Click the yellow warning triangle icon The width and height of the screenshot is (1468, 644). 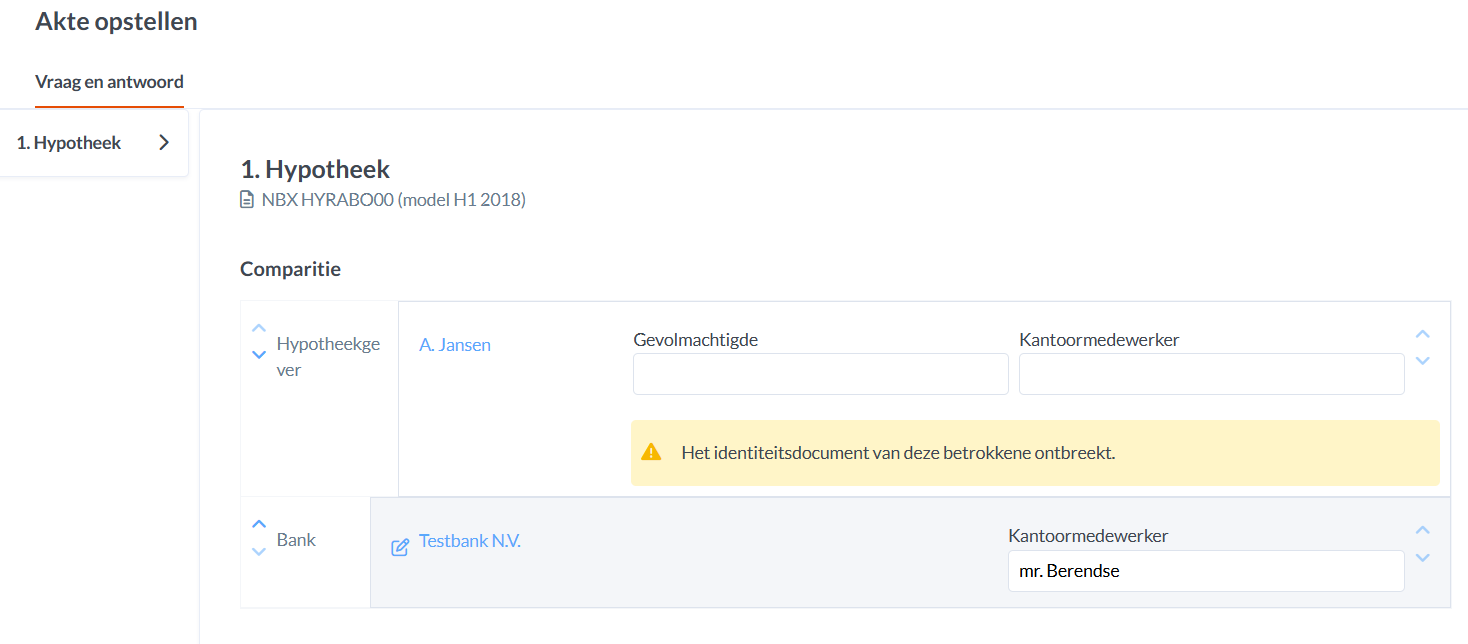(x=652, y=452)
